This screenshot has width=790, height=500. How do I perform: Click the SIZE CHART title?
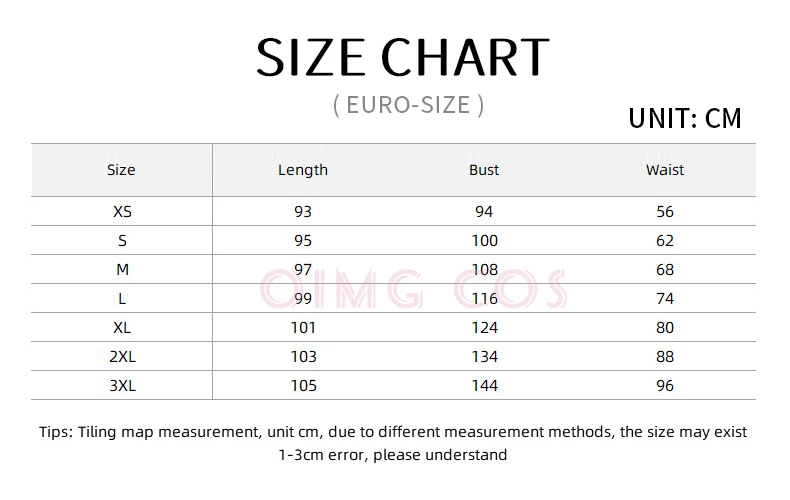[403, 57]
